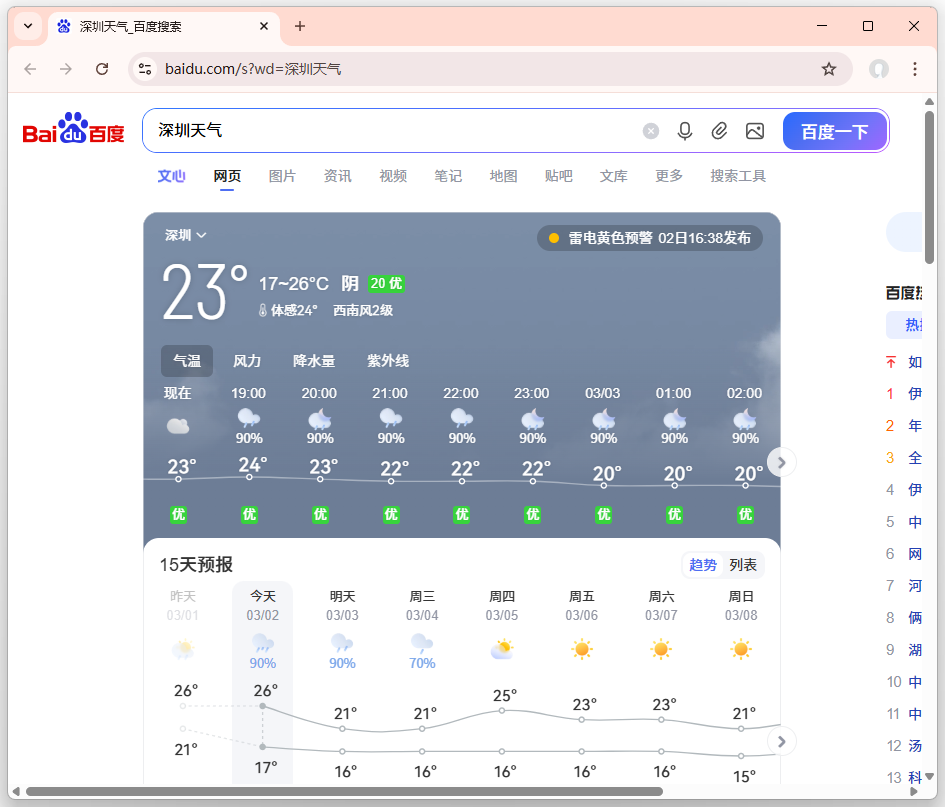945x807 pixels.
Task: Bookmark the page with the star icon
Action: click(828, 69)
